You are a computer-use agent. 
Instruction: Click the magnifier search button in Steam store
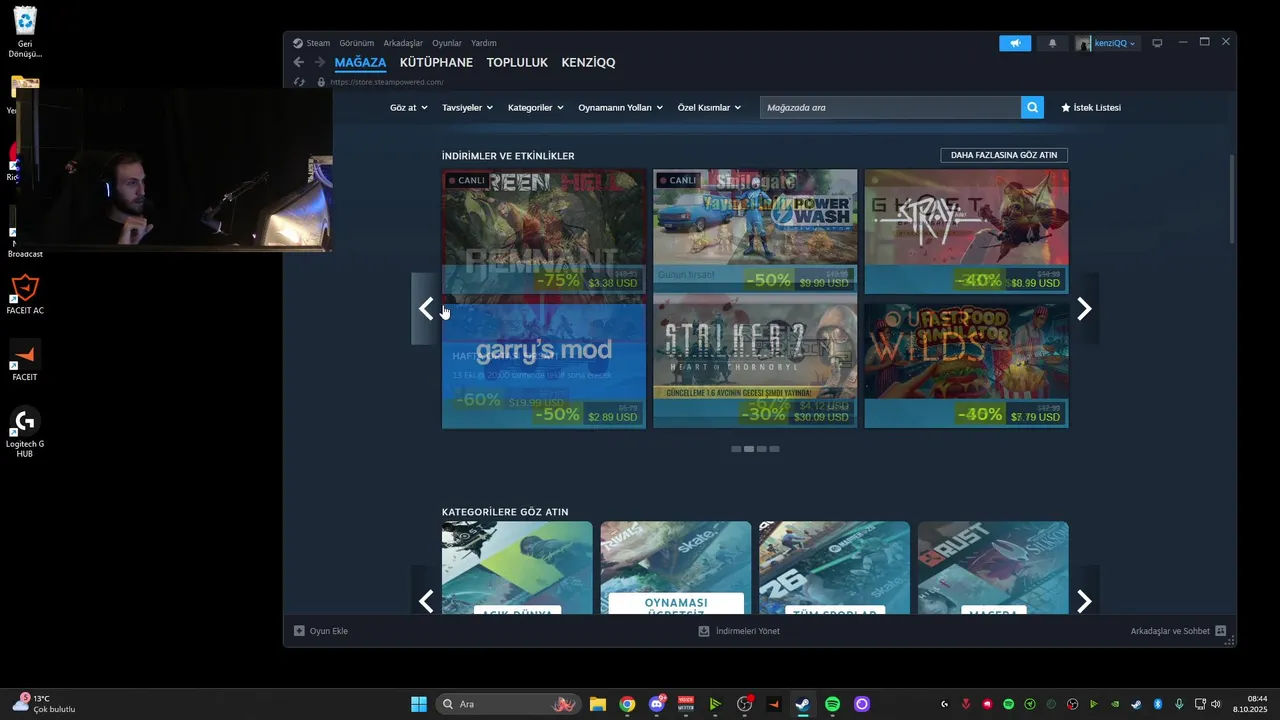pyautogui.click(x=1032, y=107)
